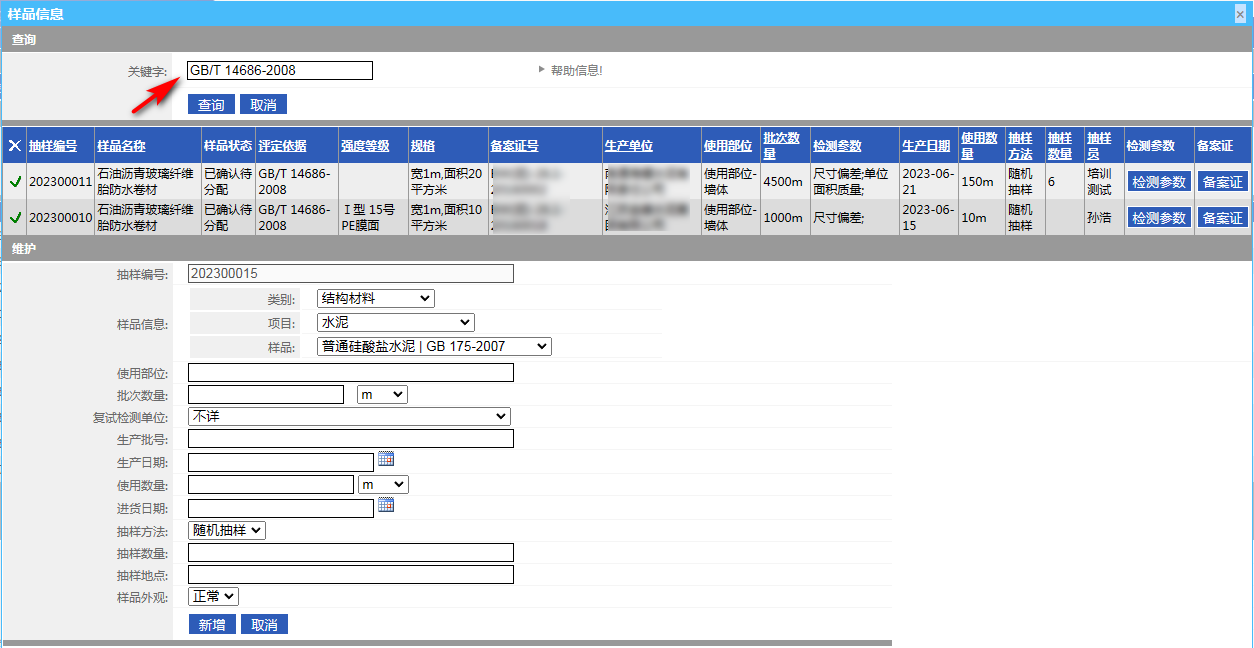Select green checkmark for sample 202300011
Image resolution: width=1254 pixels, height=648 pixels.
(15, 182)
